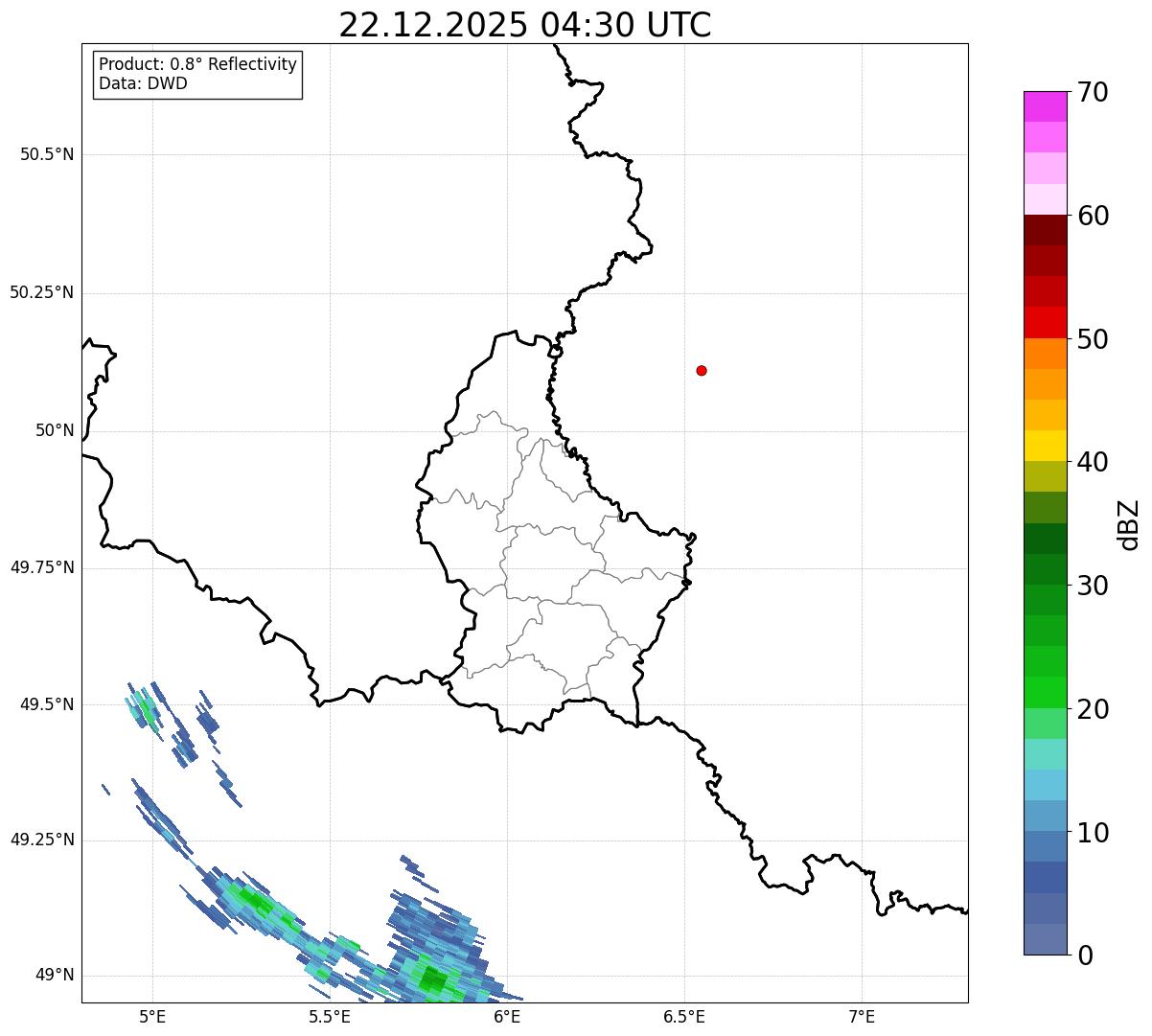Click the 7°E longitude label
The width and height of the screenshot is (1152, 1036).
pos(862,1017)
